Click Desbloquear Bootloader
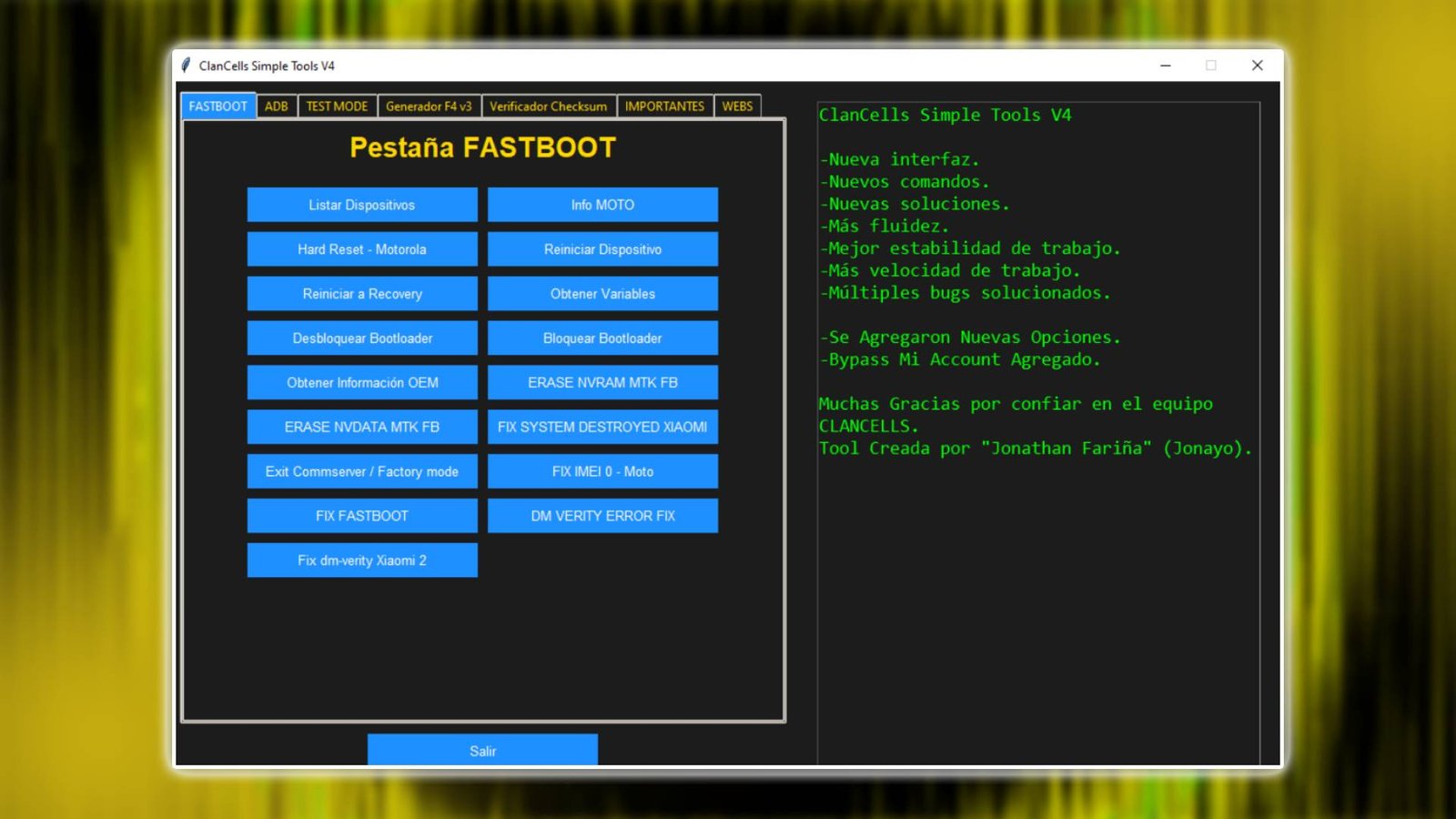The width and height of the screenshot is (1456, 819). [361, 338]
